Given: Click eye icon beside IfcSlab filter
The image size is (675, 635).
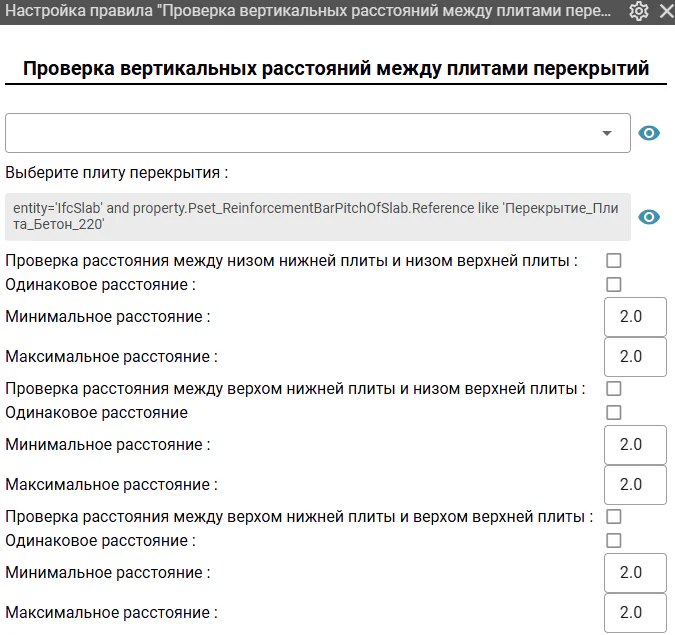Looking at the screenshot, I should pos(649,217).
